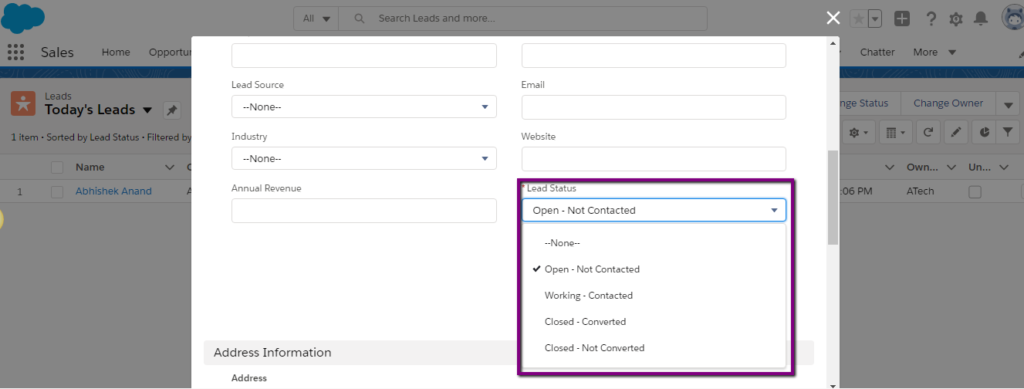Click the Email input field

pyautogui.click(x=654, y=107)
